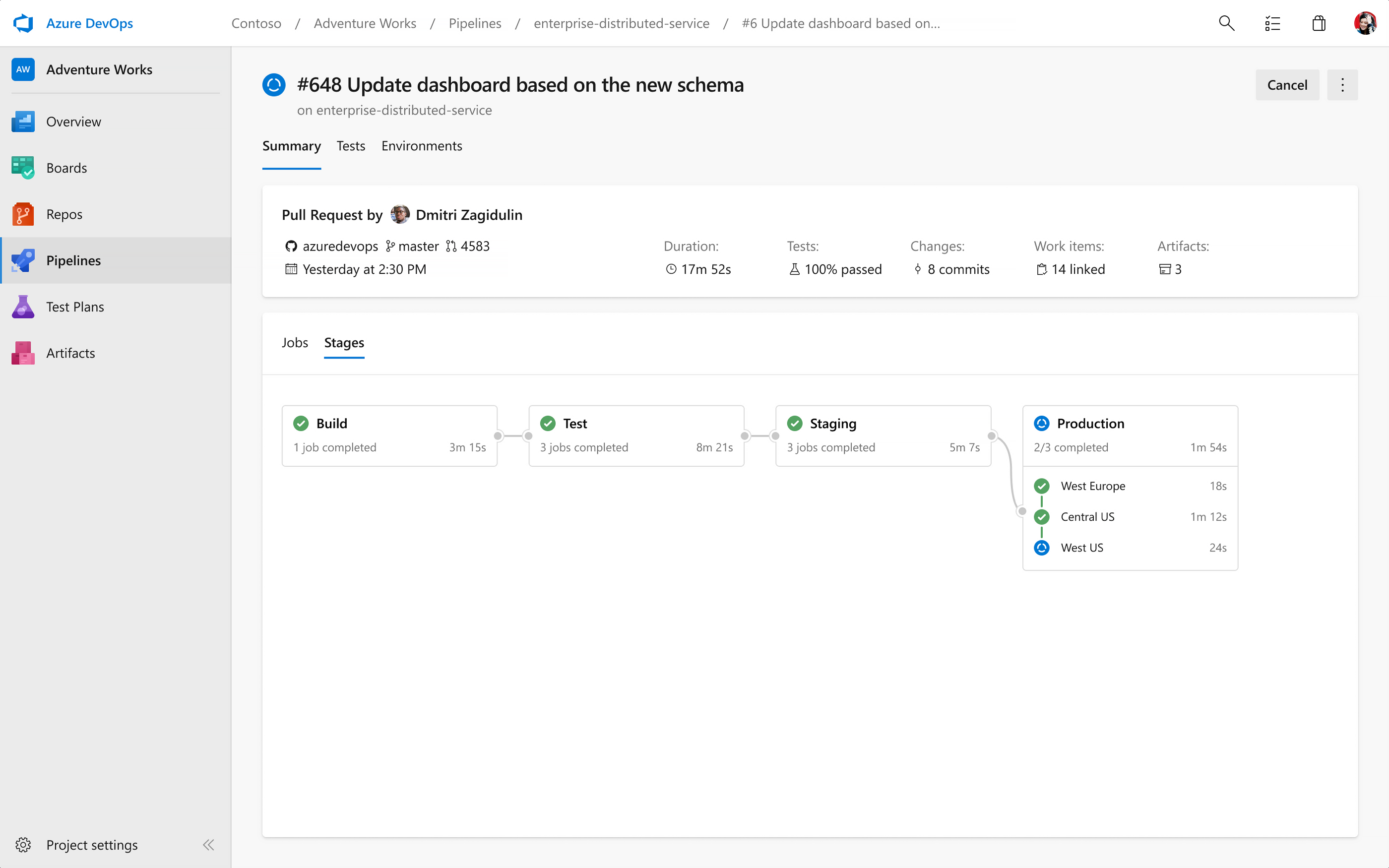Collapse the left sidebar with the double chevron
The width and height of the screenshot is (1389, 868).
point(208,845)
